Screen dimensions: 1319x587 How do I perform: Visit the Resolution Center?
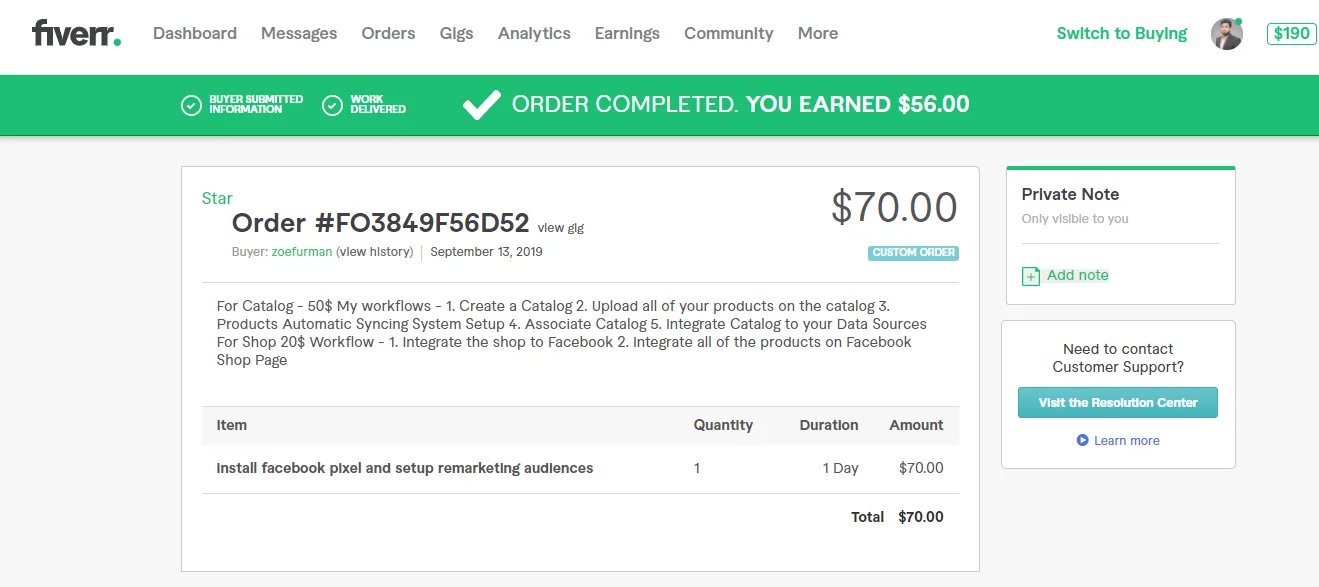[1117, 403]
